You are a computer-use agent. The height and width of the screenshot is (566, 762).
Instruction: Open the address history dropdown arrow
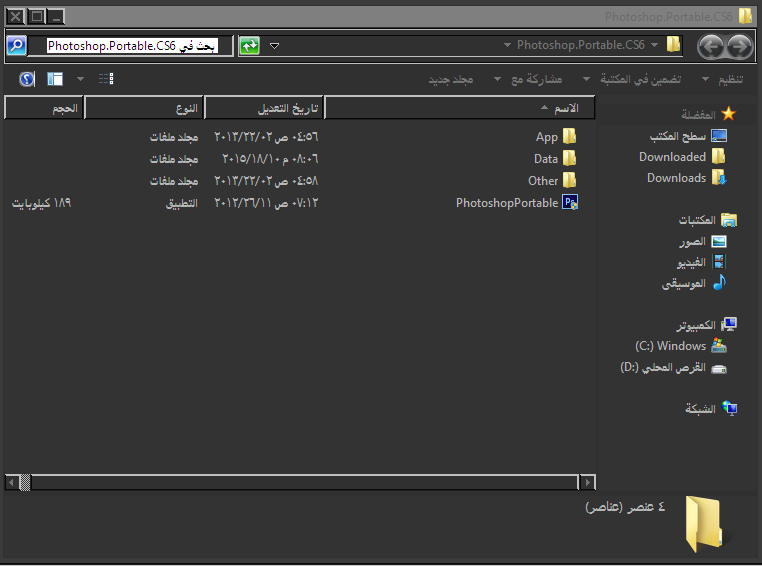[274, 46]
